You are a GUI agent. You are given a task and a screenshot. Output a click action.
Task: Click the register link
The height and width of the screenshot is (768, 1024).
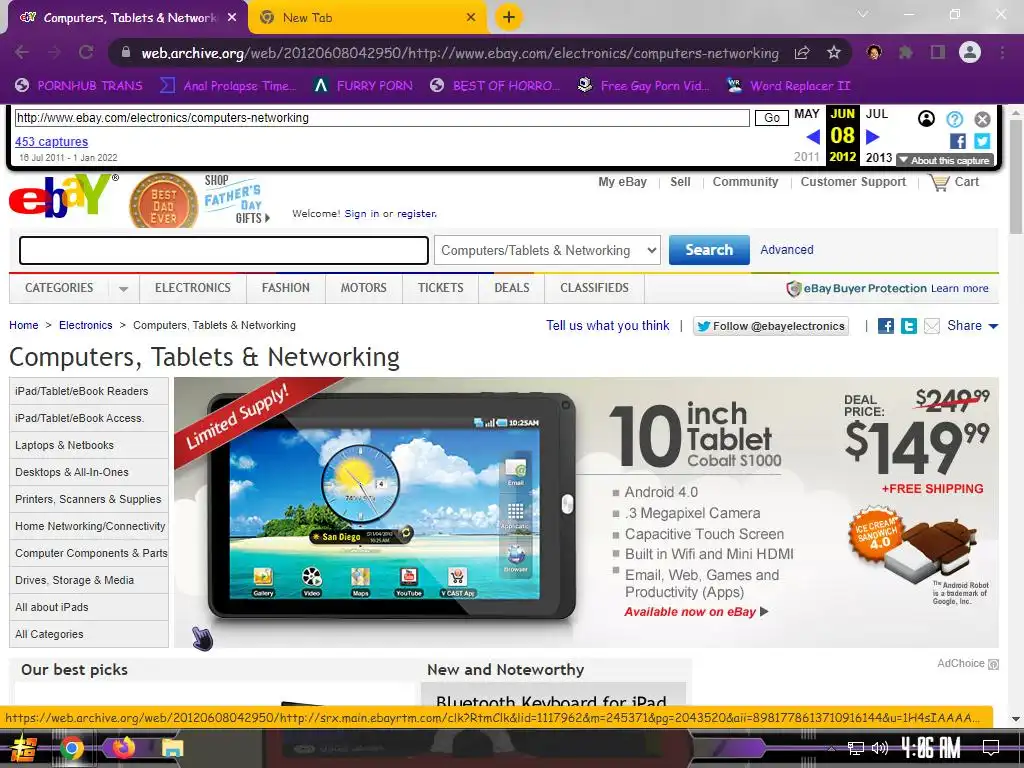(417, 214)
